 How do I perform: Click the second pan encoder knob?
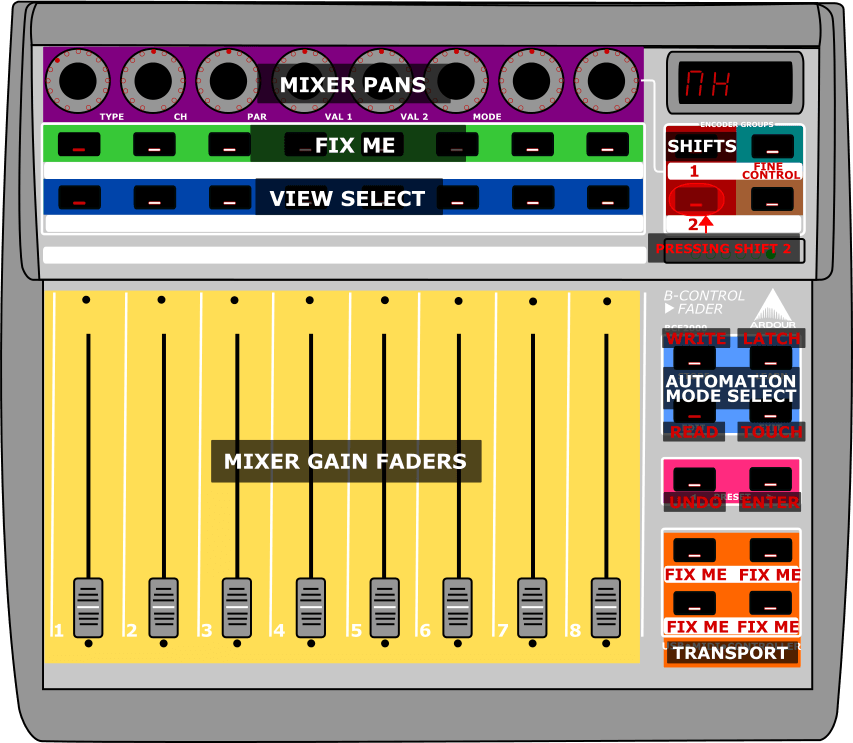tap(153, 81)
